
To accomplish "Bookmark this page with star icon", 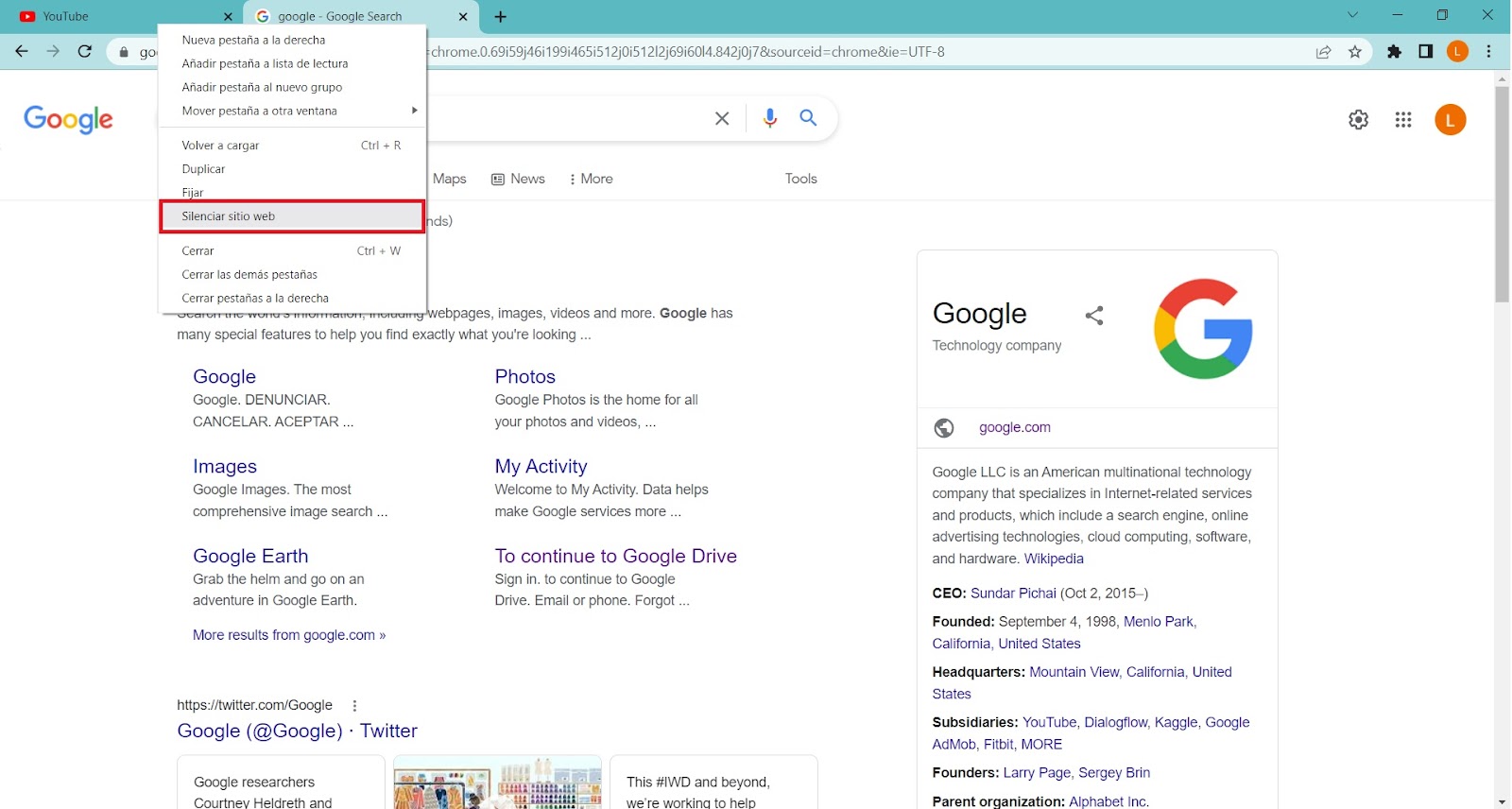I will (1355, 52).
